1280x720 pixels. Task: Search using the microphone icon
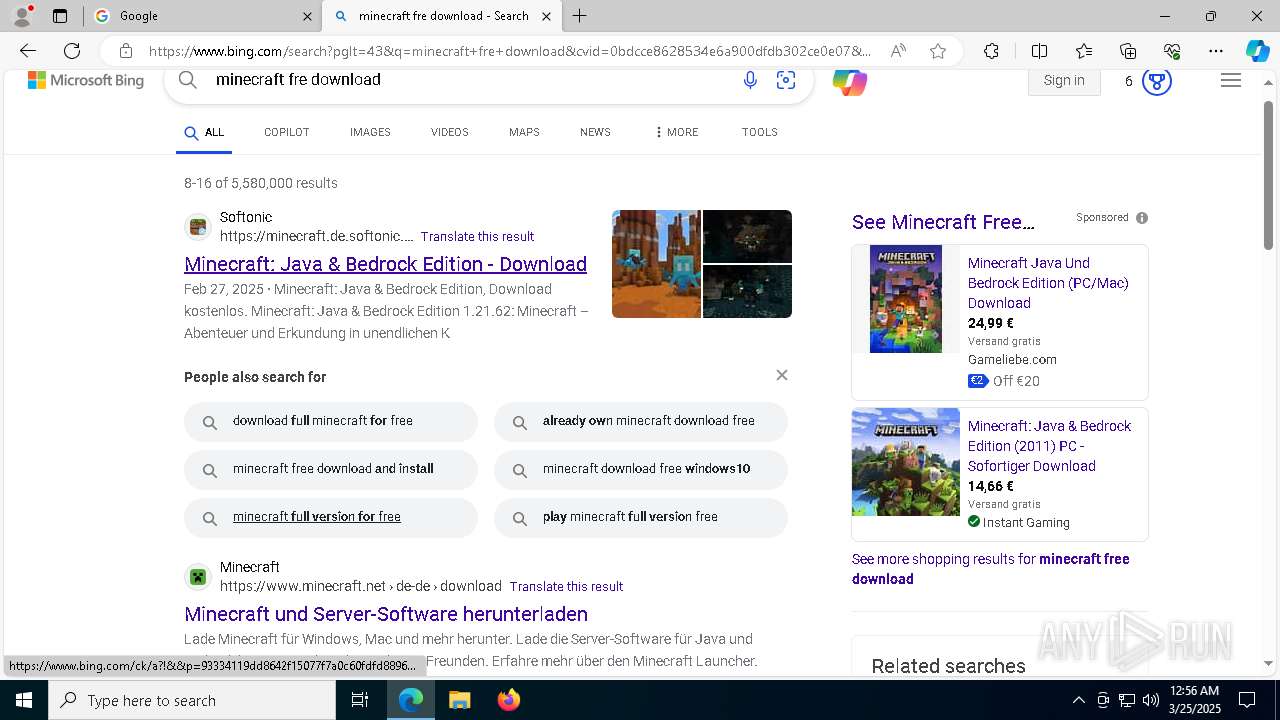(750, 80)
